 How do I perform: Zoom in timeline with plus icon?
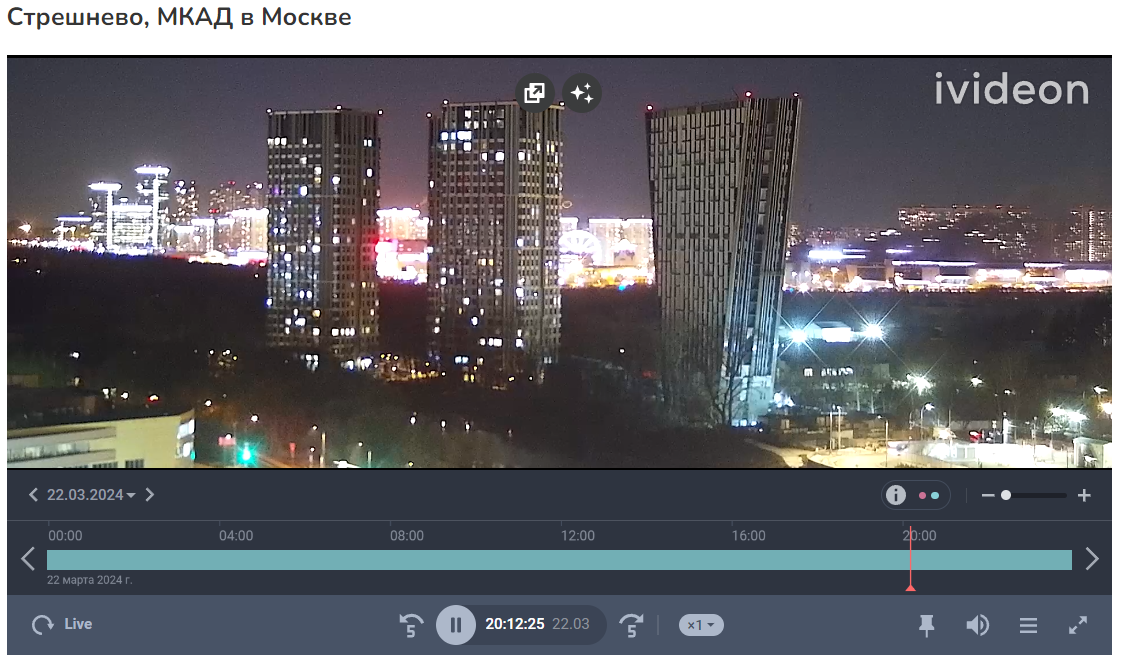[1084, 495]
